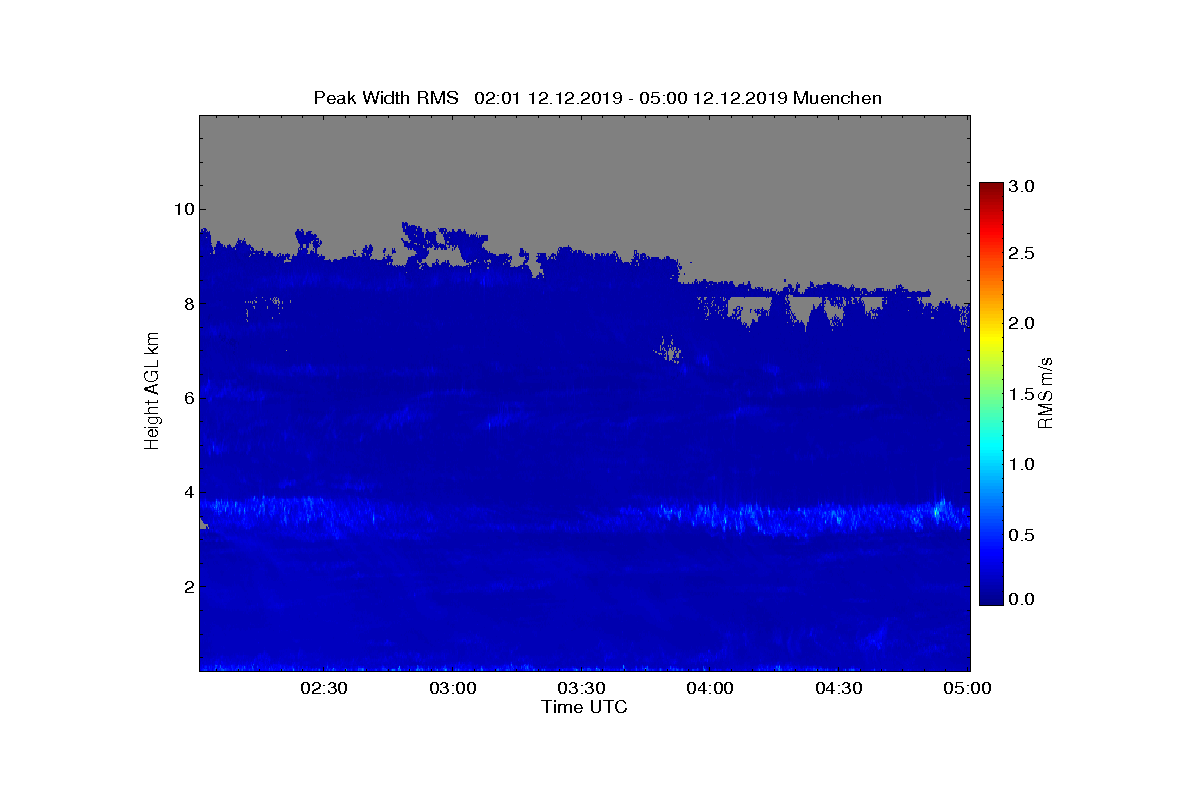Click the plot title Peak Width RMS
The width and height of the screenshot is (1200, 800).
[386, 98]
